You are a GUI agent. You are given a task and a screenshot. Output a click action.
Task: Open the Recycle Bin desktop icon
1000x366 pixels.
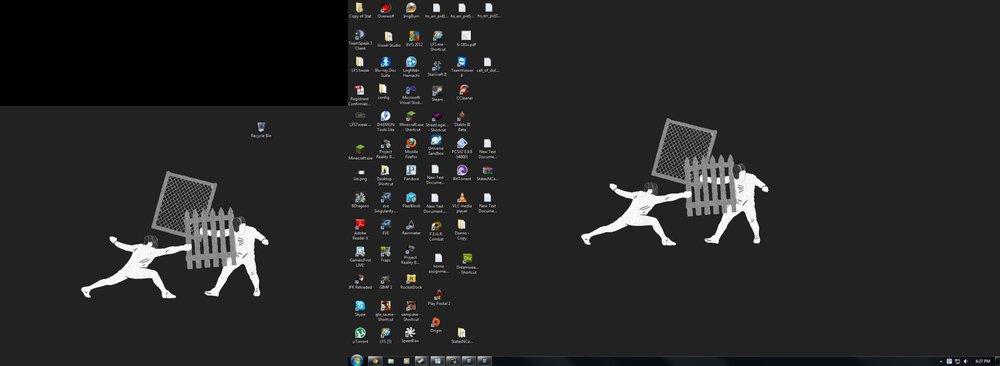coord(261,129)
